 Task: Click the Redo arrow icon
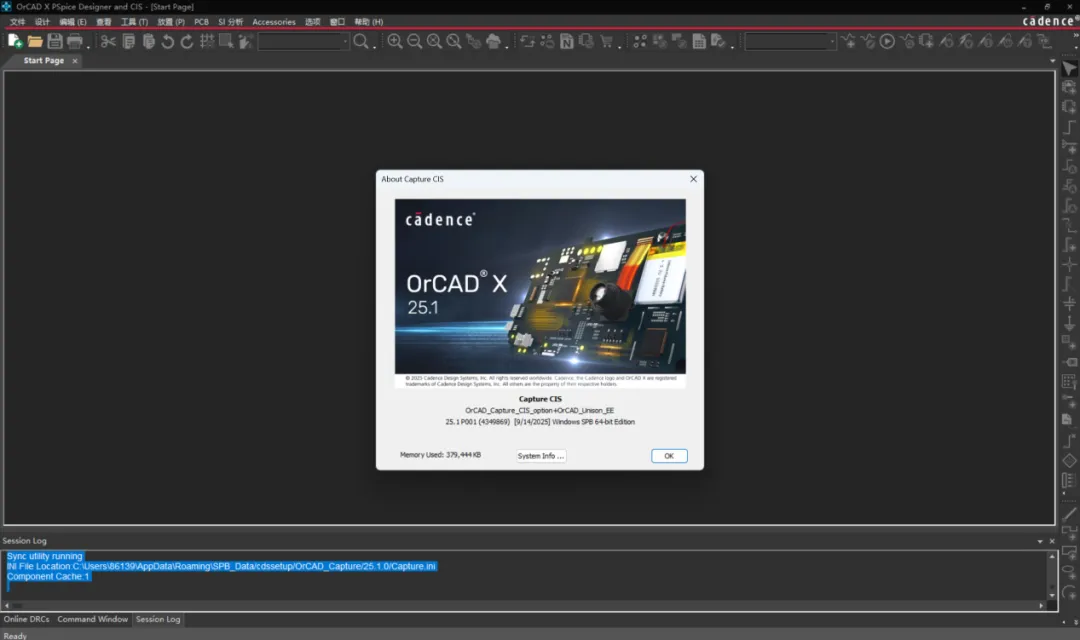click(187, 41)
